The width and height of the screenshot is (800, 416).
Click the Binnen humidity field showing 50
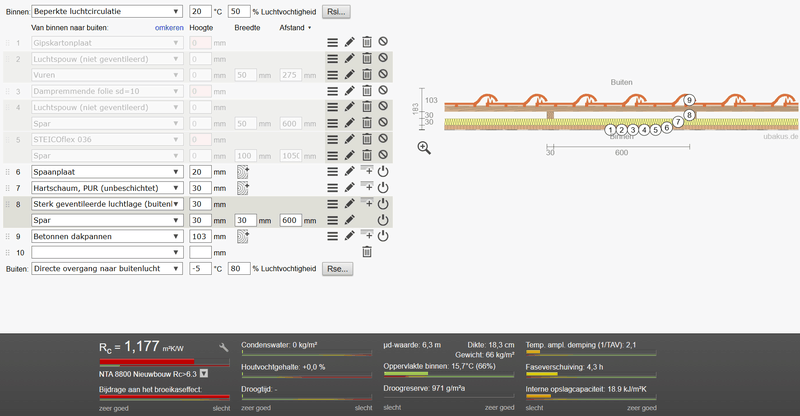pos(239,11)
